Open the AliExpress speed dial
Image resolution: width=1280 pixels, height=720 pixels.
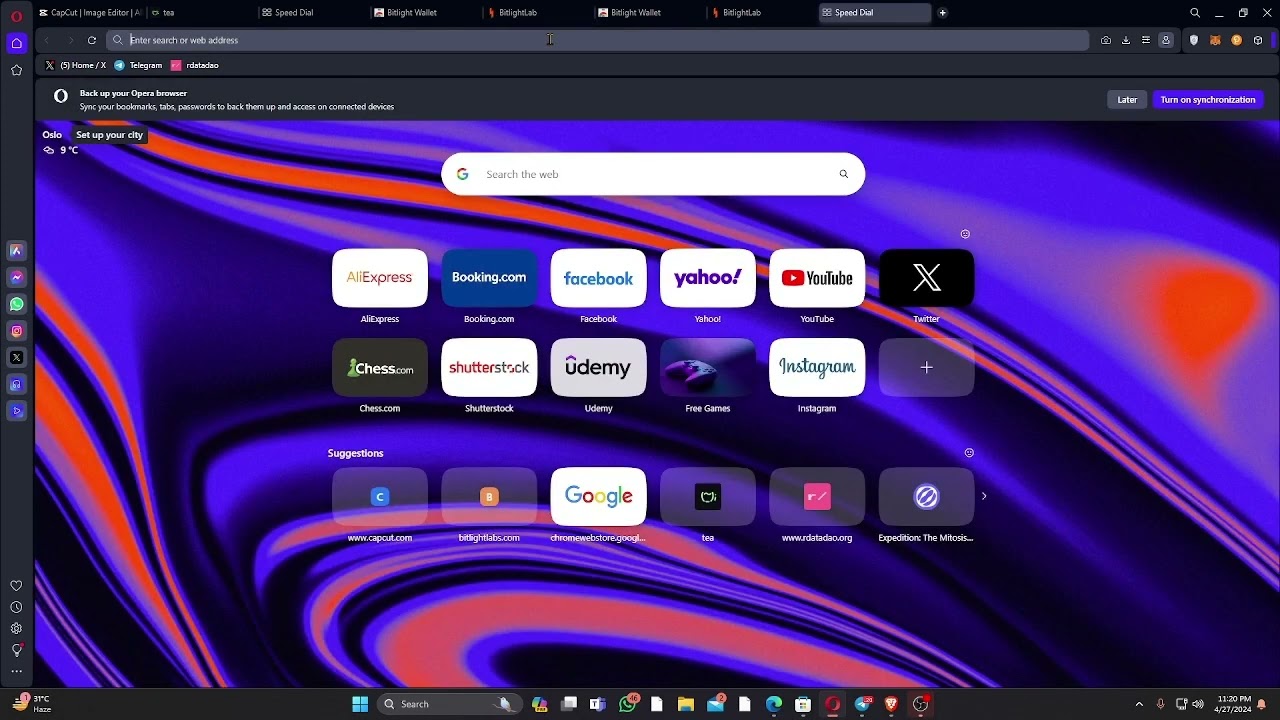[x=380, y=278]
